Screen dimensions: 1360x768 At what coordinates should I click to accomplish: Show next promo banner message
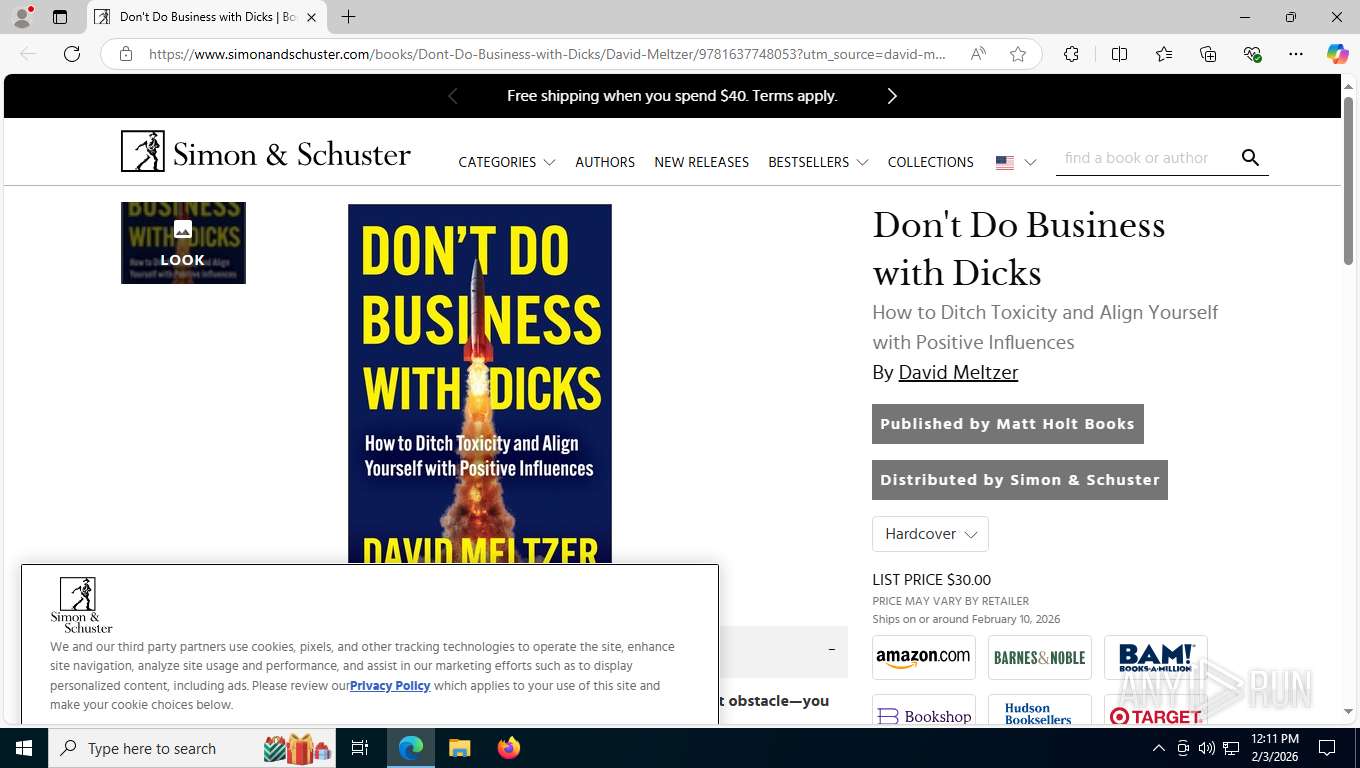(892, 96)
